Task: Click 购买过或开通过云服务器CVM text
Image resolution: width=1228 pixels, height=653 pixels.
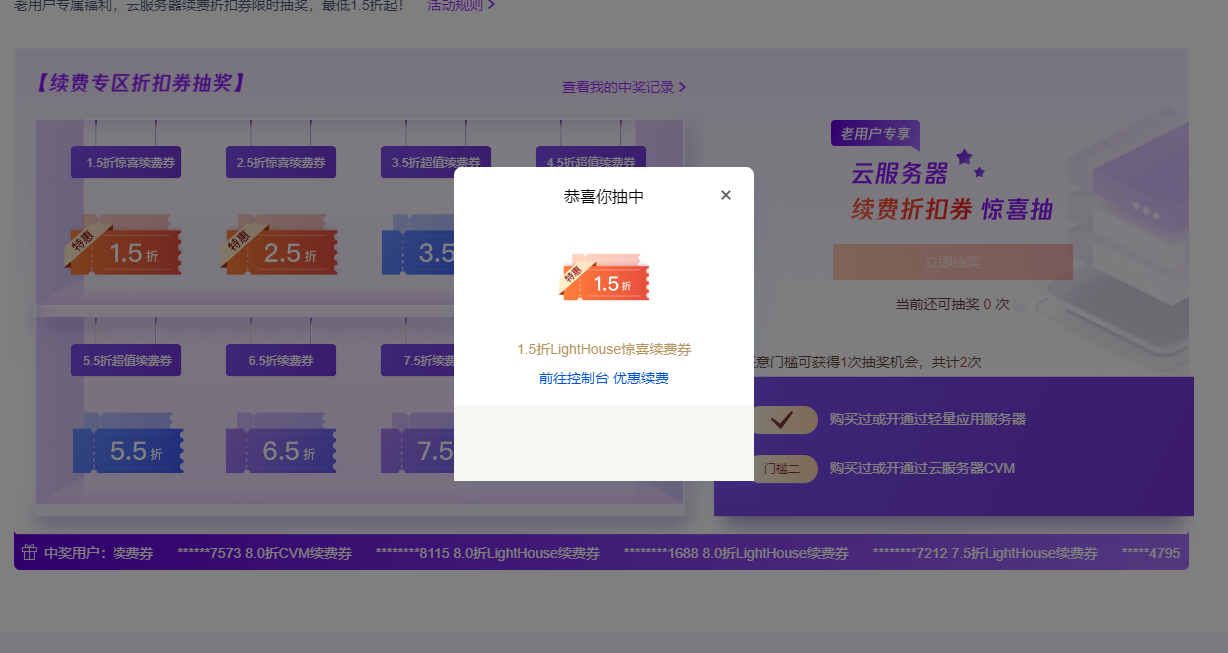Action: (923, 468)
